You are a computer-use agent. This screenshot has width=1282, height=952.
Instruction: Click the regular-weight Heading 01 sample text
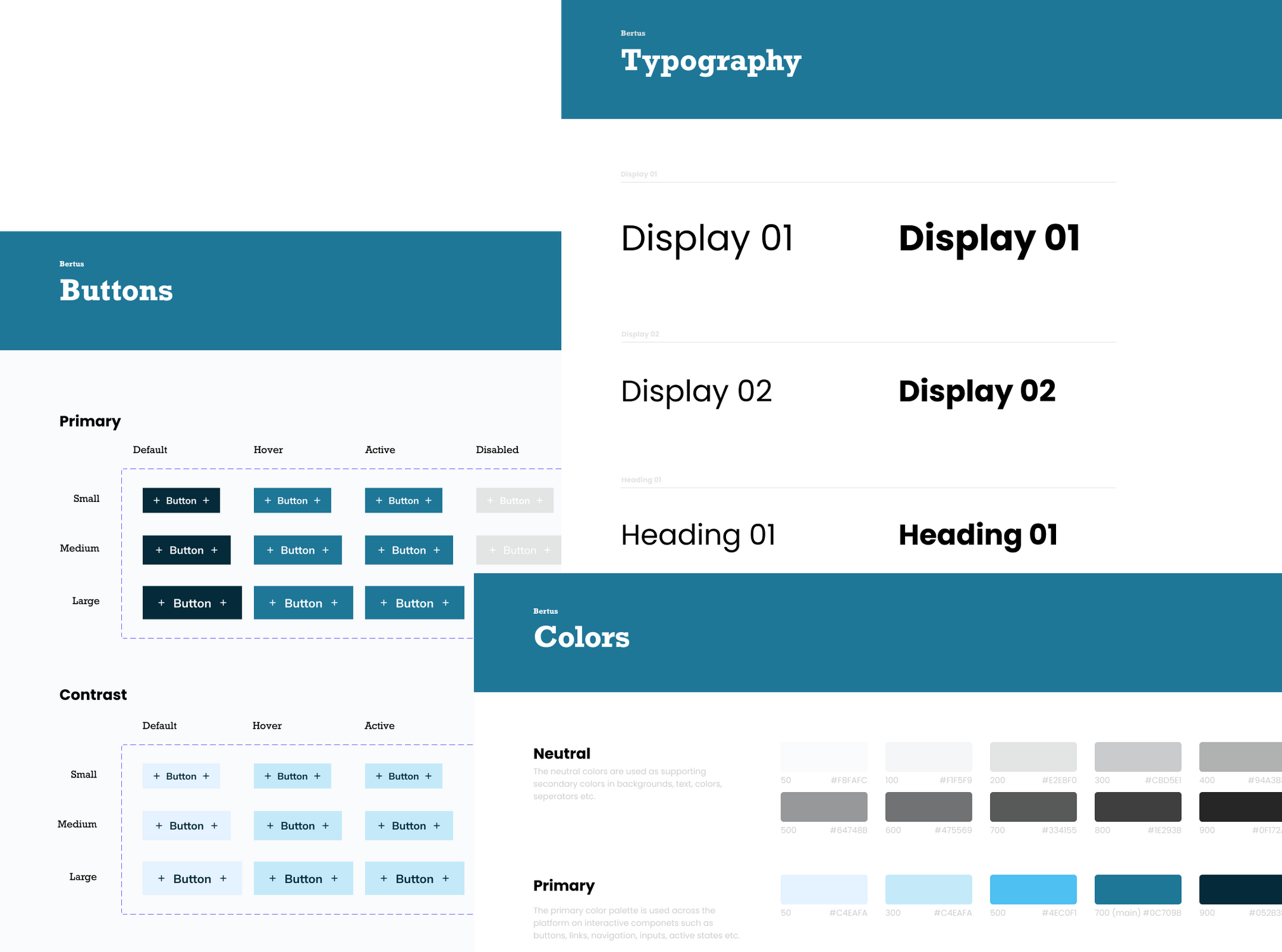(x=698, y=535)
